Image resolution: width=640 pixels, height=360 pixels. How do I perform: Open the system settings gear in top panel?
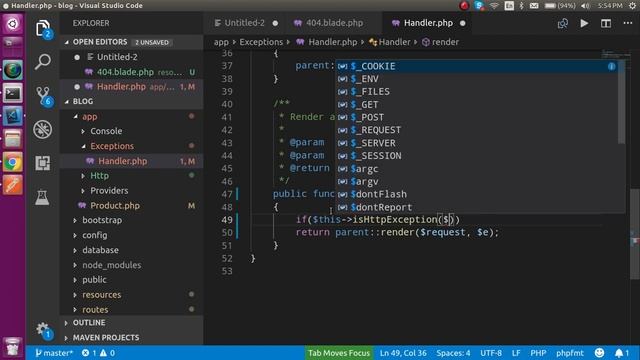(x=632, y=5)
